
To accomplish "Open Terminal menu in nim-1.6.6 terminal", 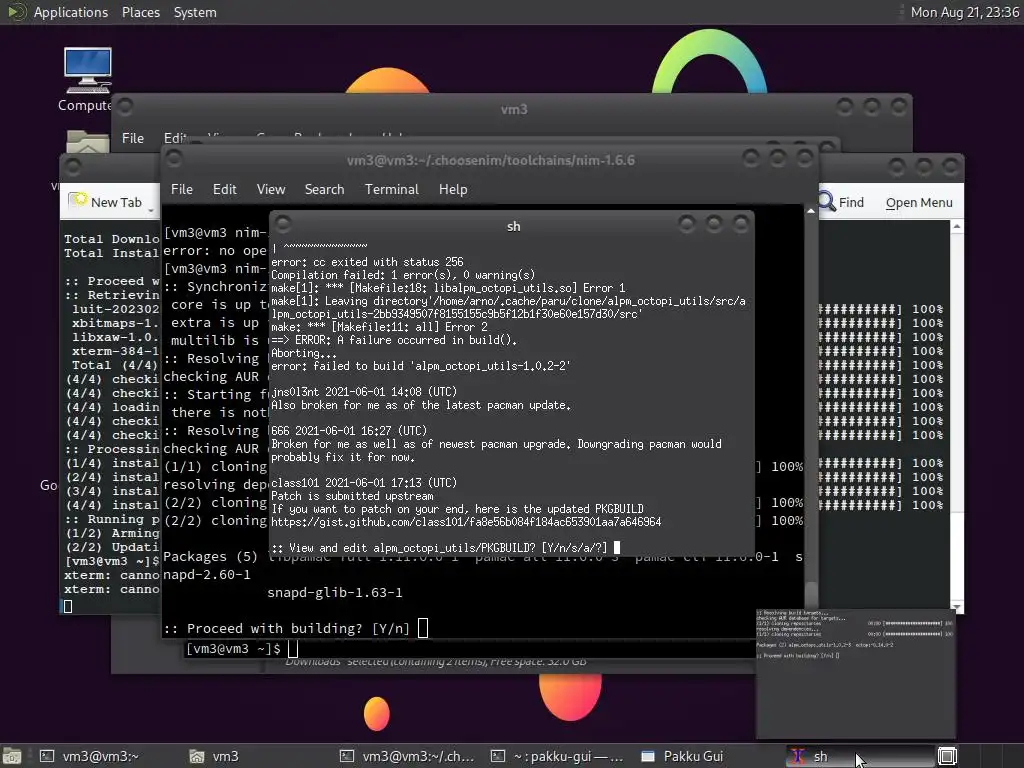I will coord(391,189).
